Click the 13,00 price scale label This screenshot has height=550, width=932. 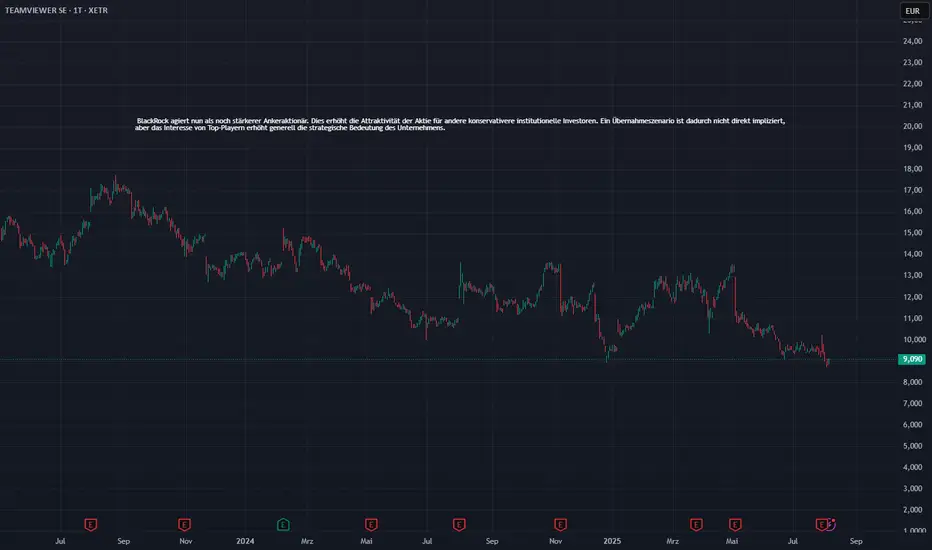pyautogui.click(x=912, y=275)
